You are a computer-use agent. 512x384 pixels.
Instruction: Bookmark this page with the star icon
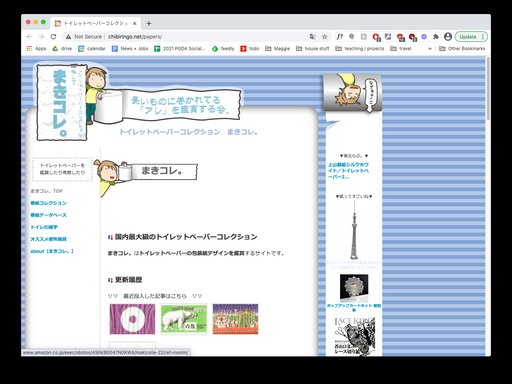point(324,37)
